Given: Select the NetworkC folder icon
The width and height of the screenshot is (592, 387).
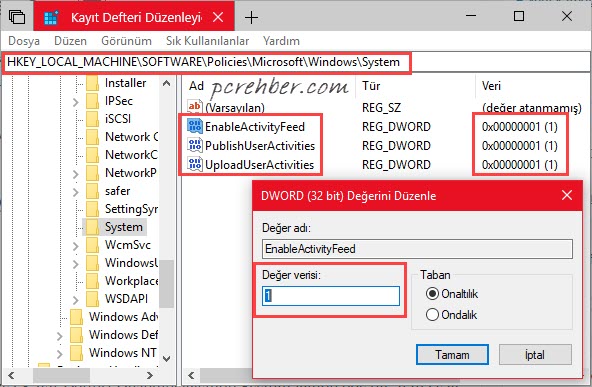Looking at the screenshot, I should tap(92, 155).
